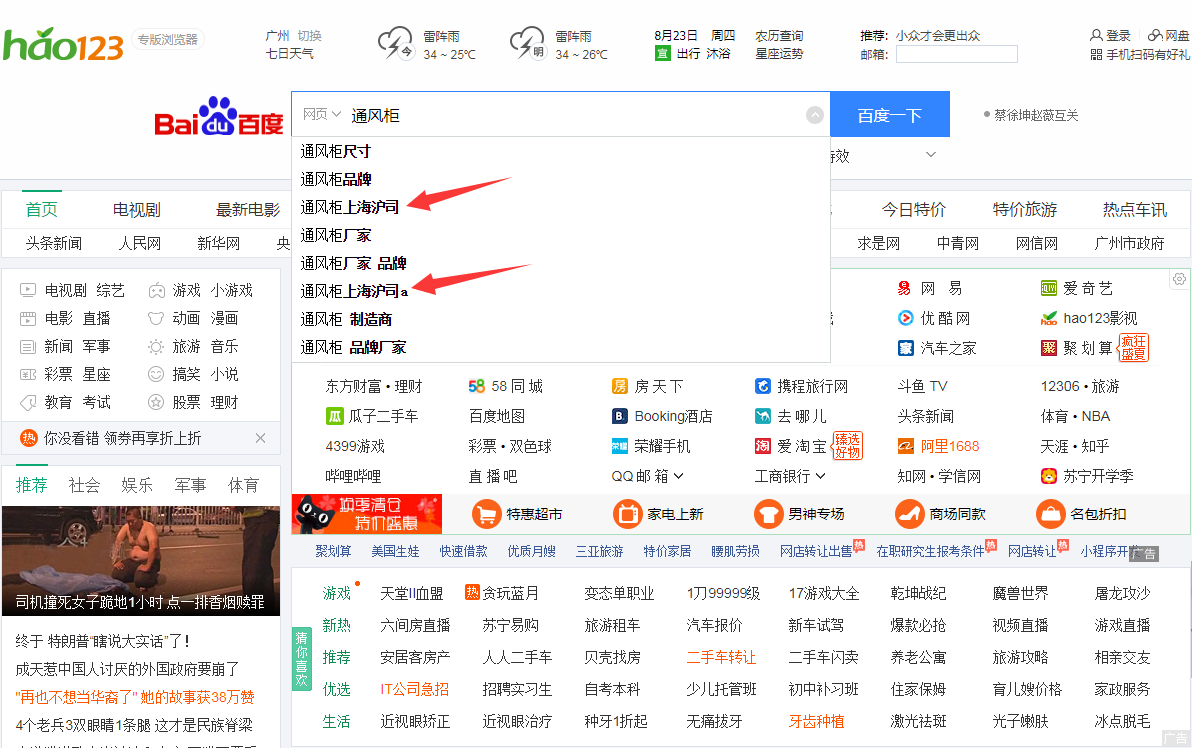Image resolution: width=1192 pixels, height=748 pixels.
Task: Click 男神专场 shirt icon
Action: (769, 514)
